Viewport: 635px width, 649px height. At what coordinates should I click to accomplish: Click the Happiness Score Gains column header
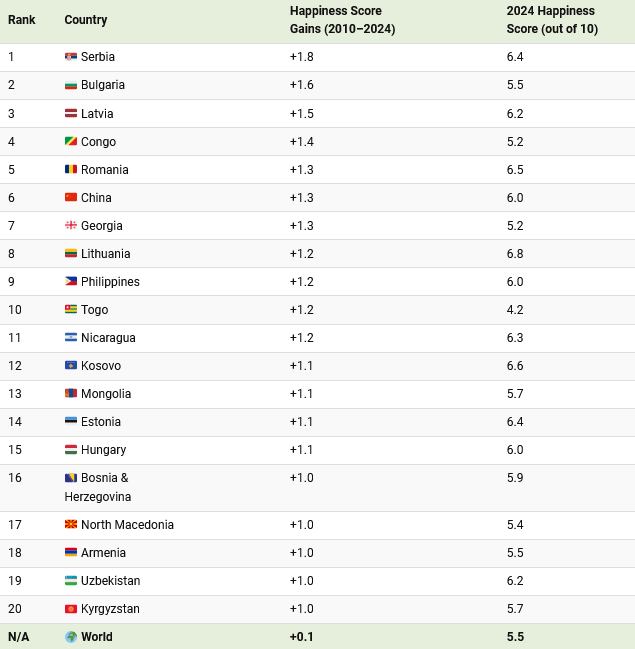pos(342,20)
